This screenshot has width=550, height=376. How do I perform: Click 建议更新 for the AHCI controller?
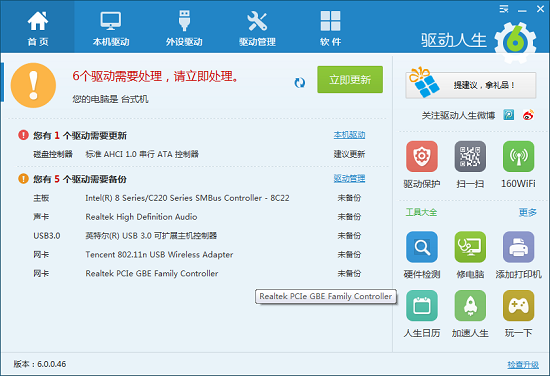[349, 154]
